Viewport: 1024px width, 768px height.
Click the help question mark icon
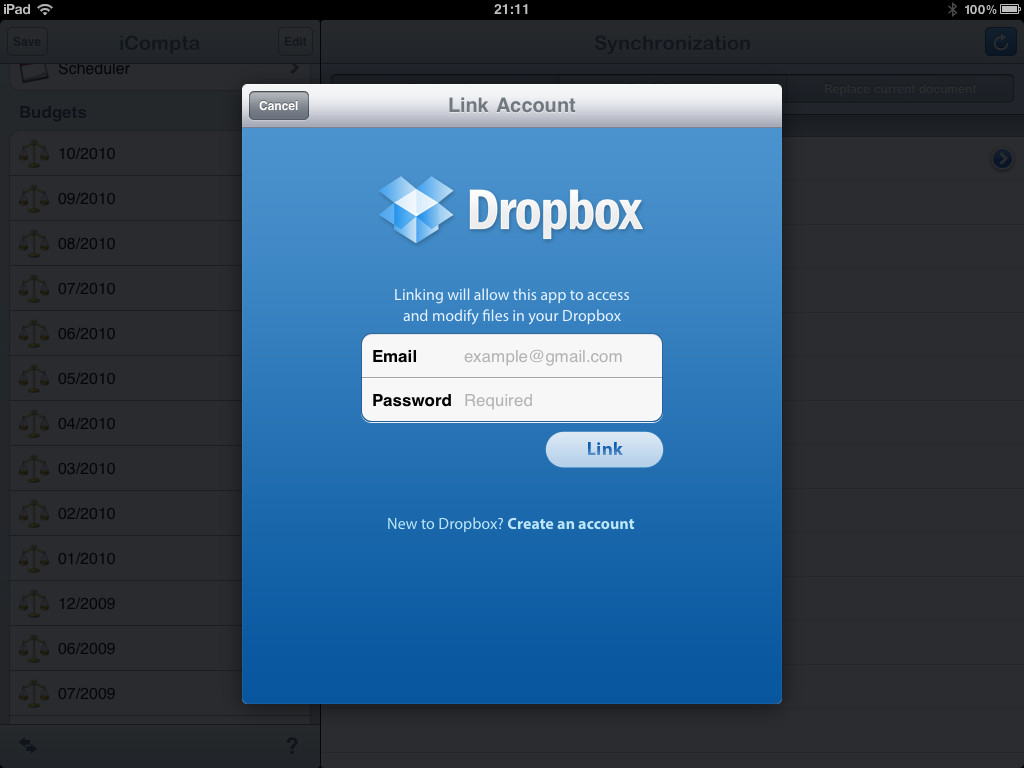(x=292, y=745)
